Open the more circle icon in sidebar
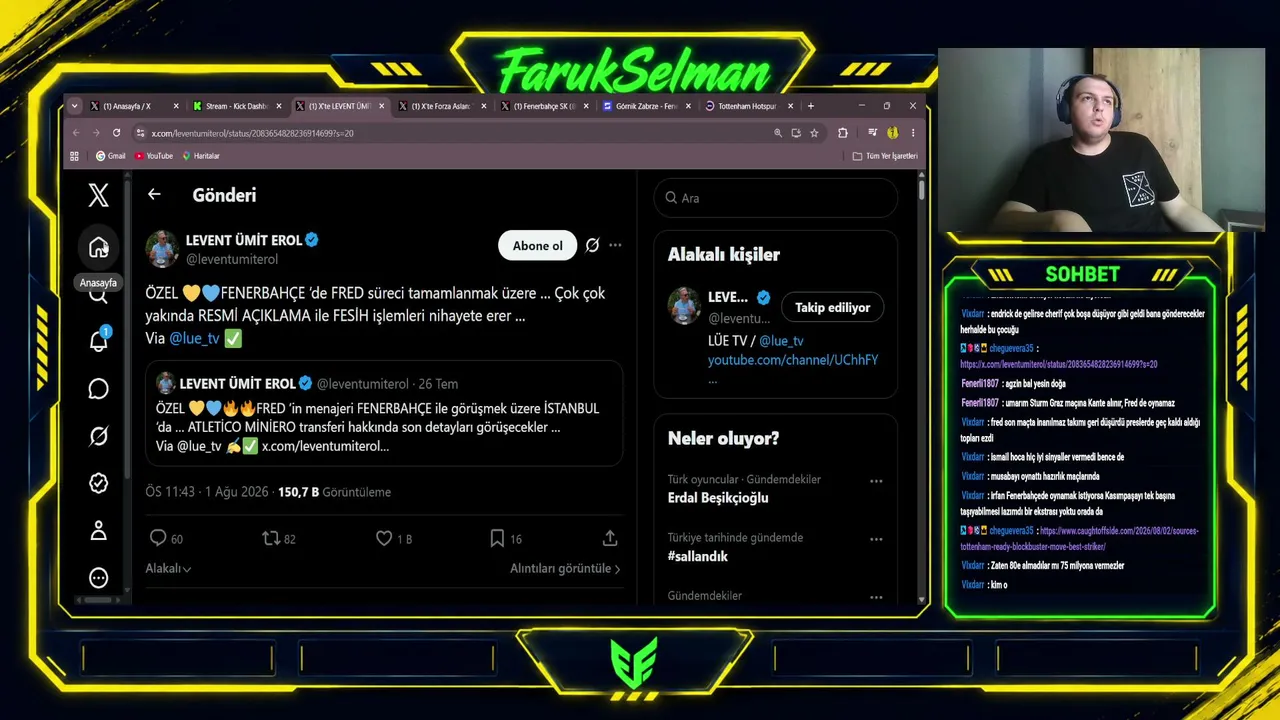Image resolution: width=1280 pixels, height=720 pixels. [x=98, y=578]
